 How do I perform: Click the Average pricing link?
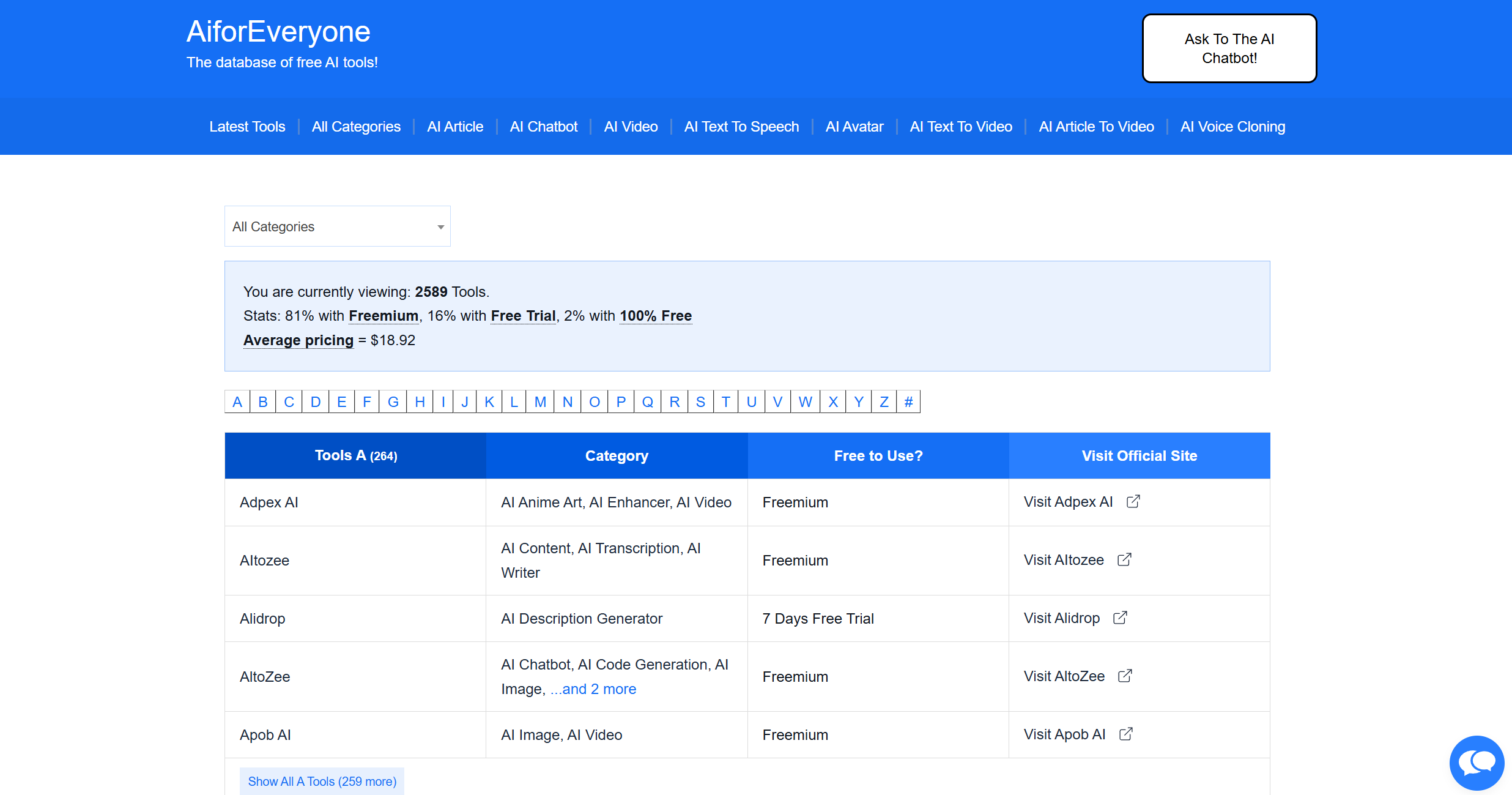pyautogui.click(x=298, y=340)
